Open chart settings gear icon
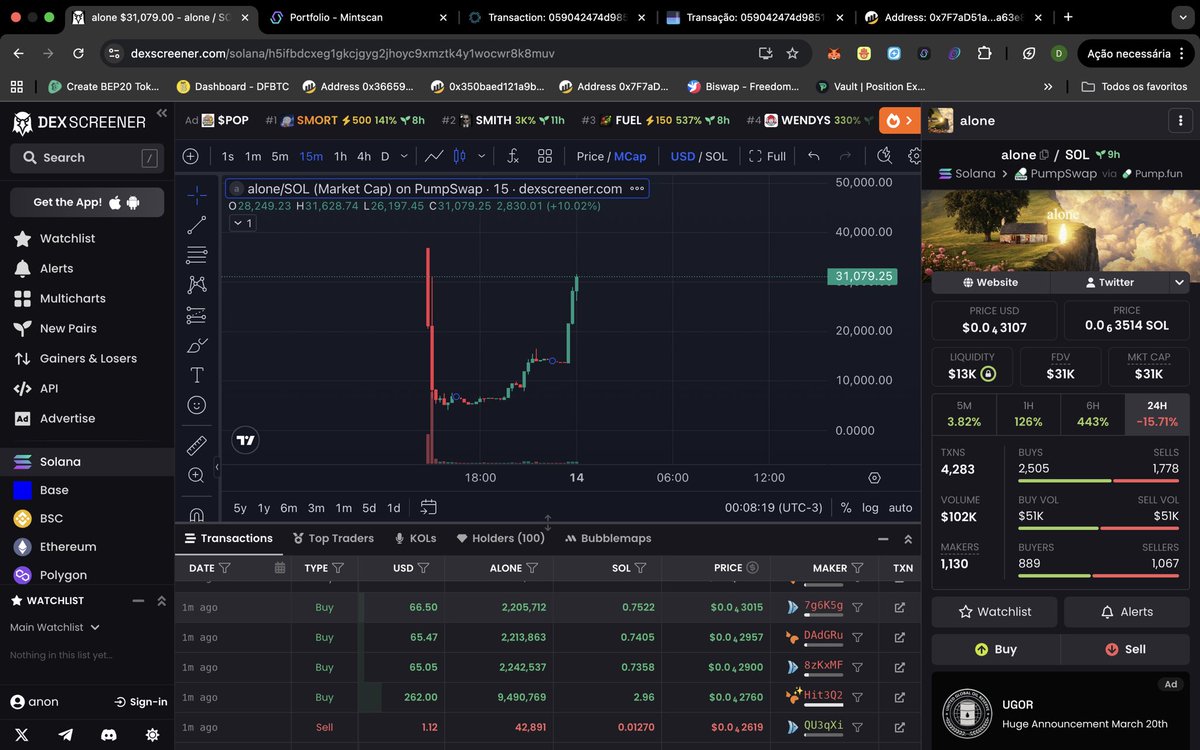Viewport: 1200px width, 750px height. (915, 156)
